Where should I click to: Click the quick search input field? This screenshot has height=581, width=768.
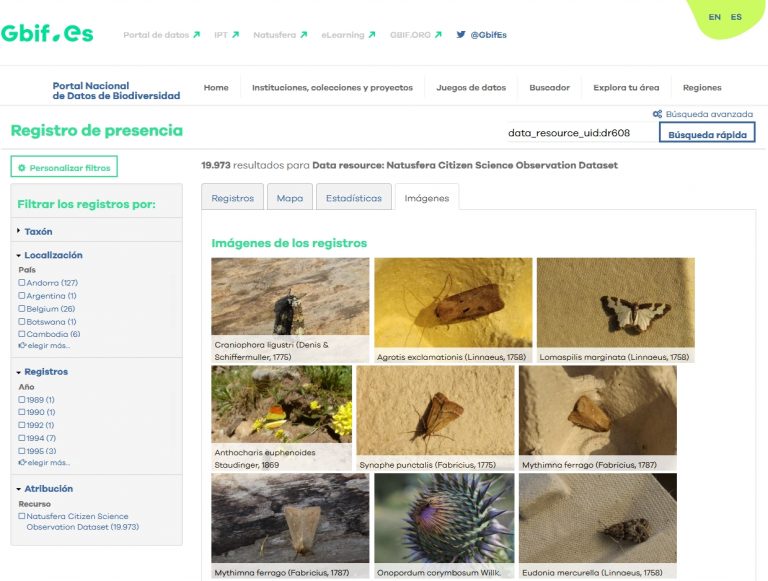point(580,133)
